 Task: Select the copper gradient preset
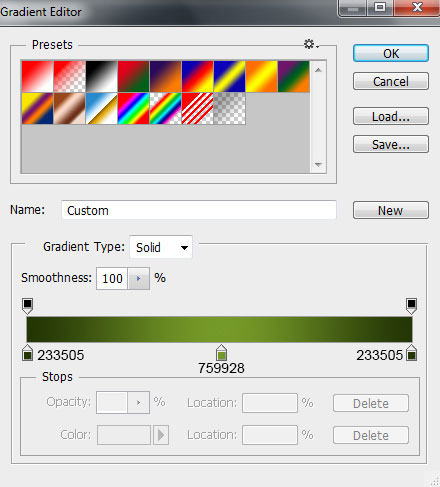click(x=69, y=108)
